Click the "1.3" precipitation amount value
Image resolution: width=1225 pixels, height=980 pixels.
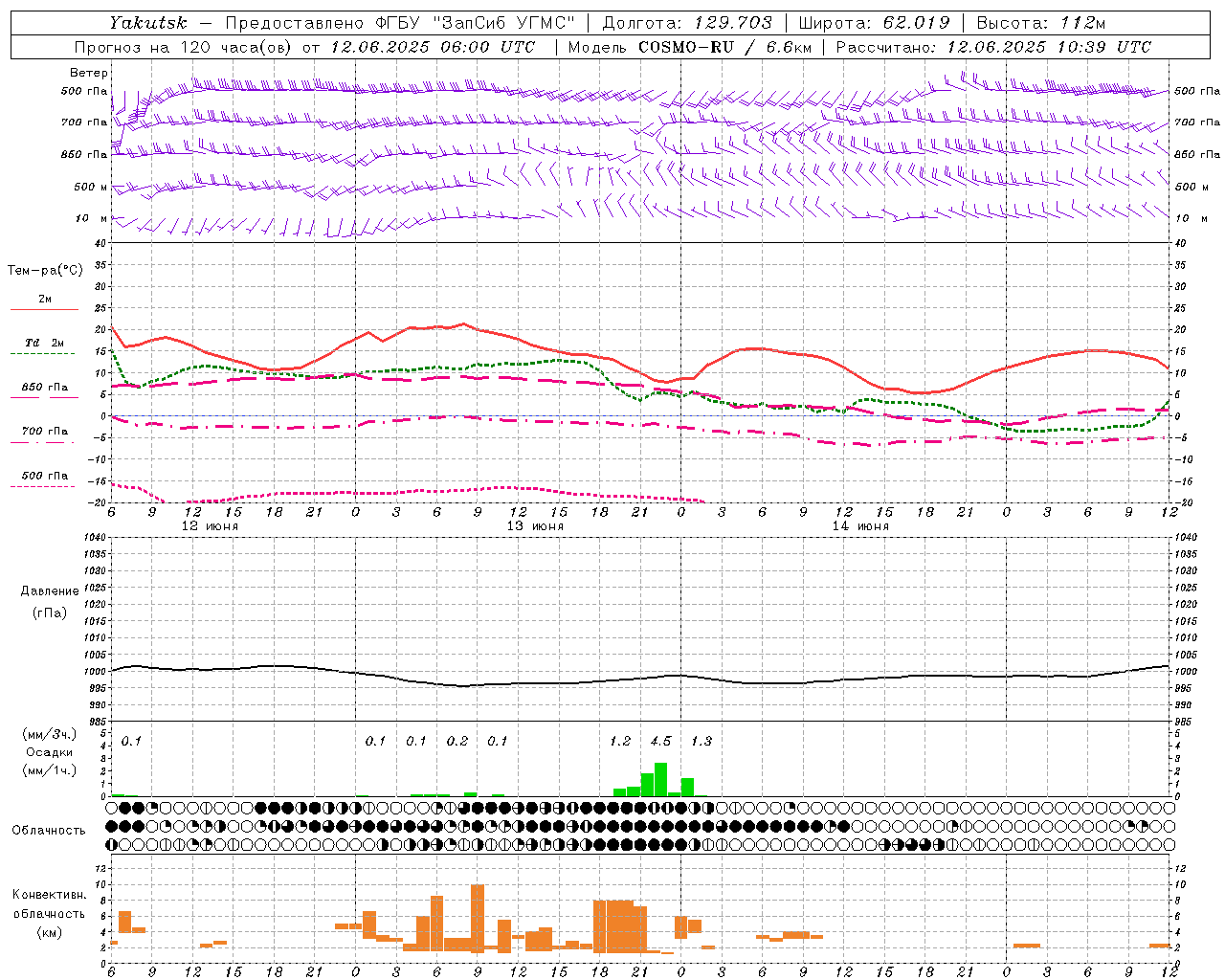702,741
